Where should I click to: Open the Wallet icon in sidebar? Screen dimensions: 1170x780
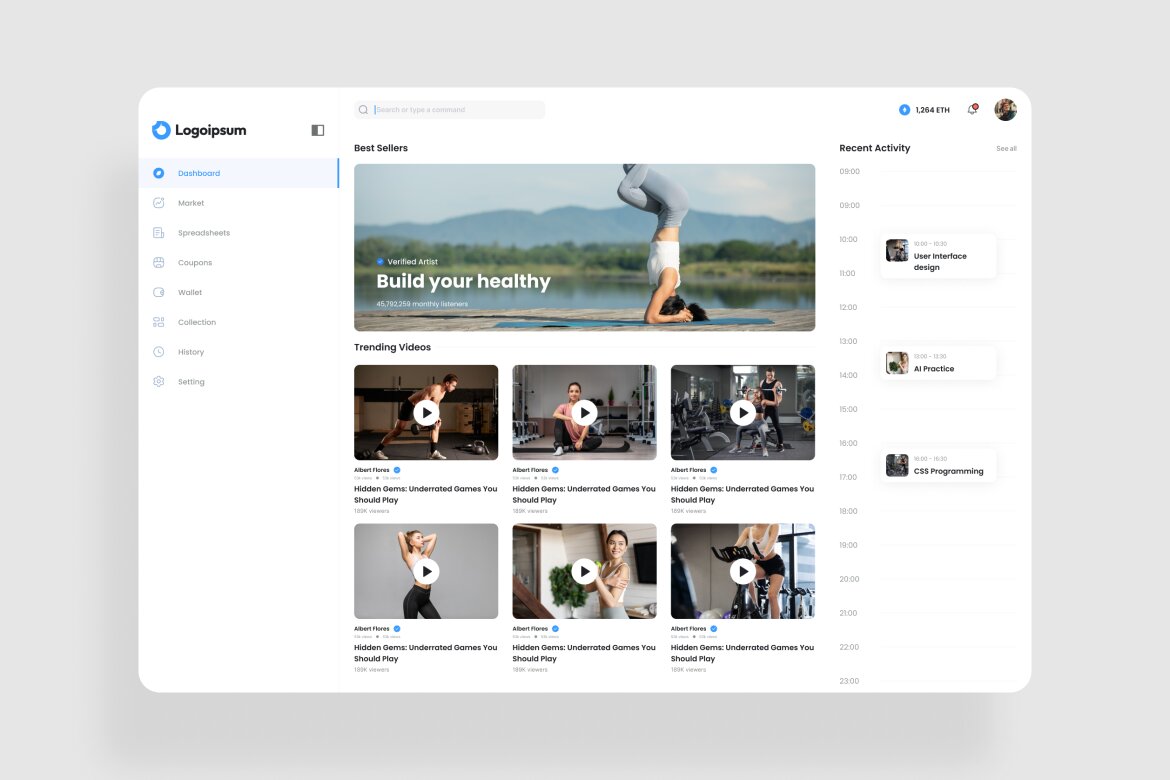(160, 292)
